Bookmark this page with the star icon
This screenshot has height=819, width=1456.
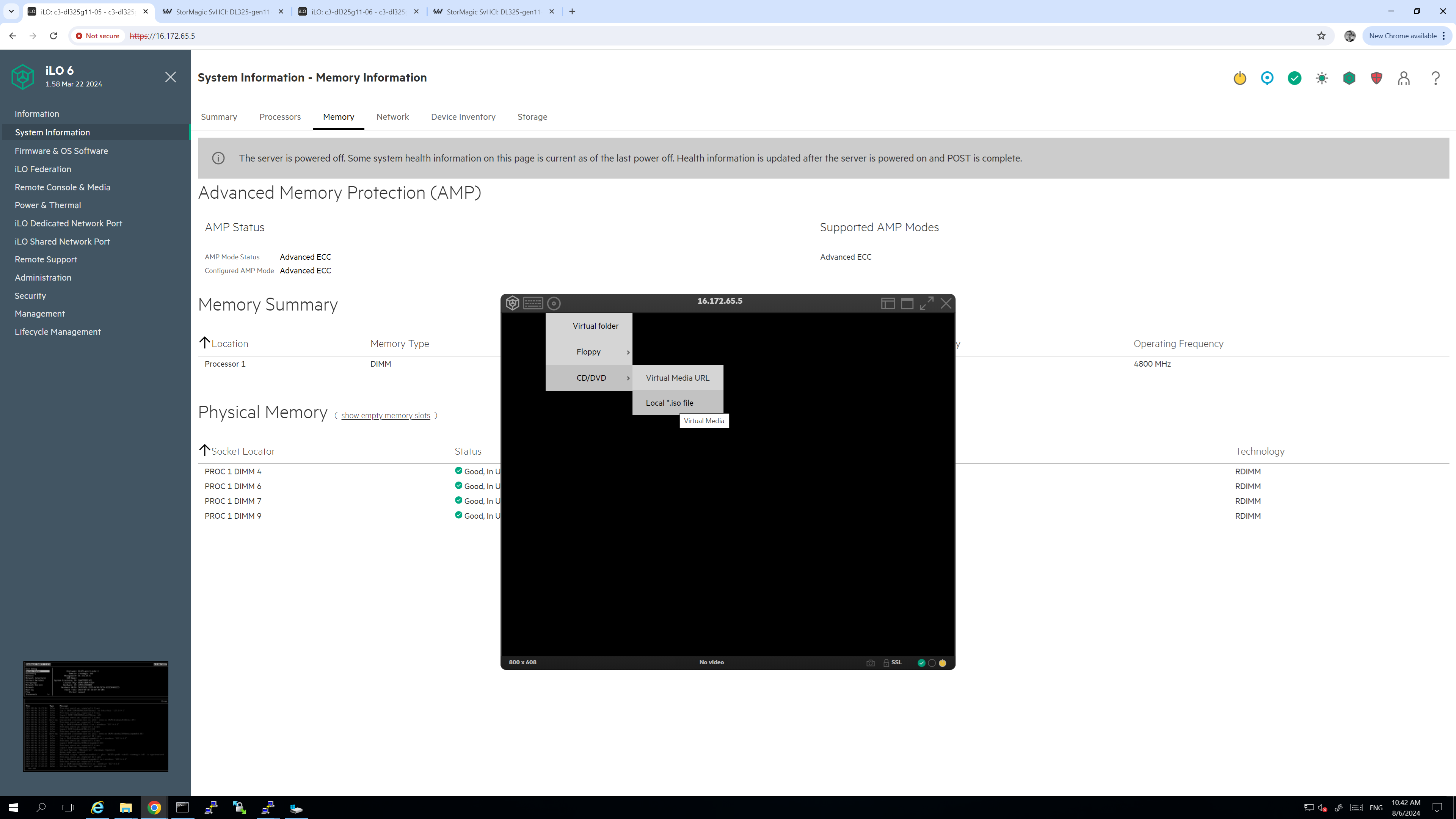click(1321, 36)
